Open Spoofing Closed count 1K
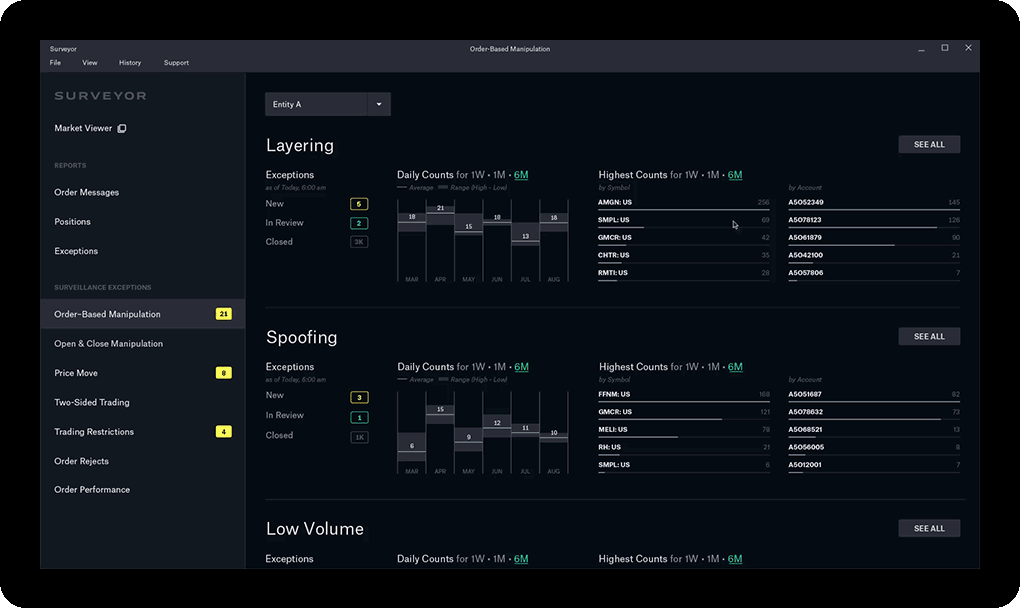This screenshot has height=608, width=1020. click(359, 438)
